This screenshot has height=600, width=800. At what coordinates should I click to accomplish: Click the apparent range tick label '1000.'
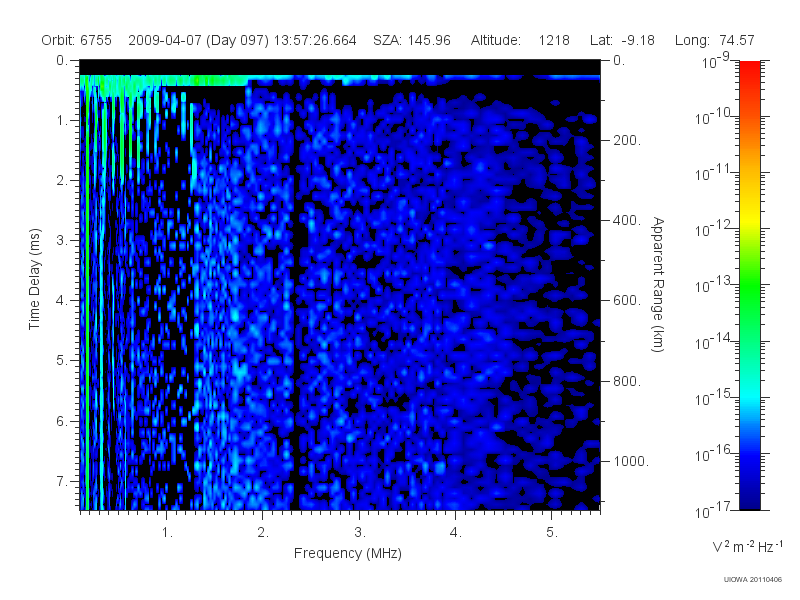(x=631, y=461)
